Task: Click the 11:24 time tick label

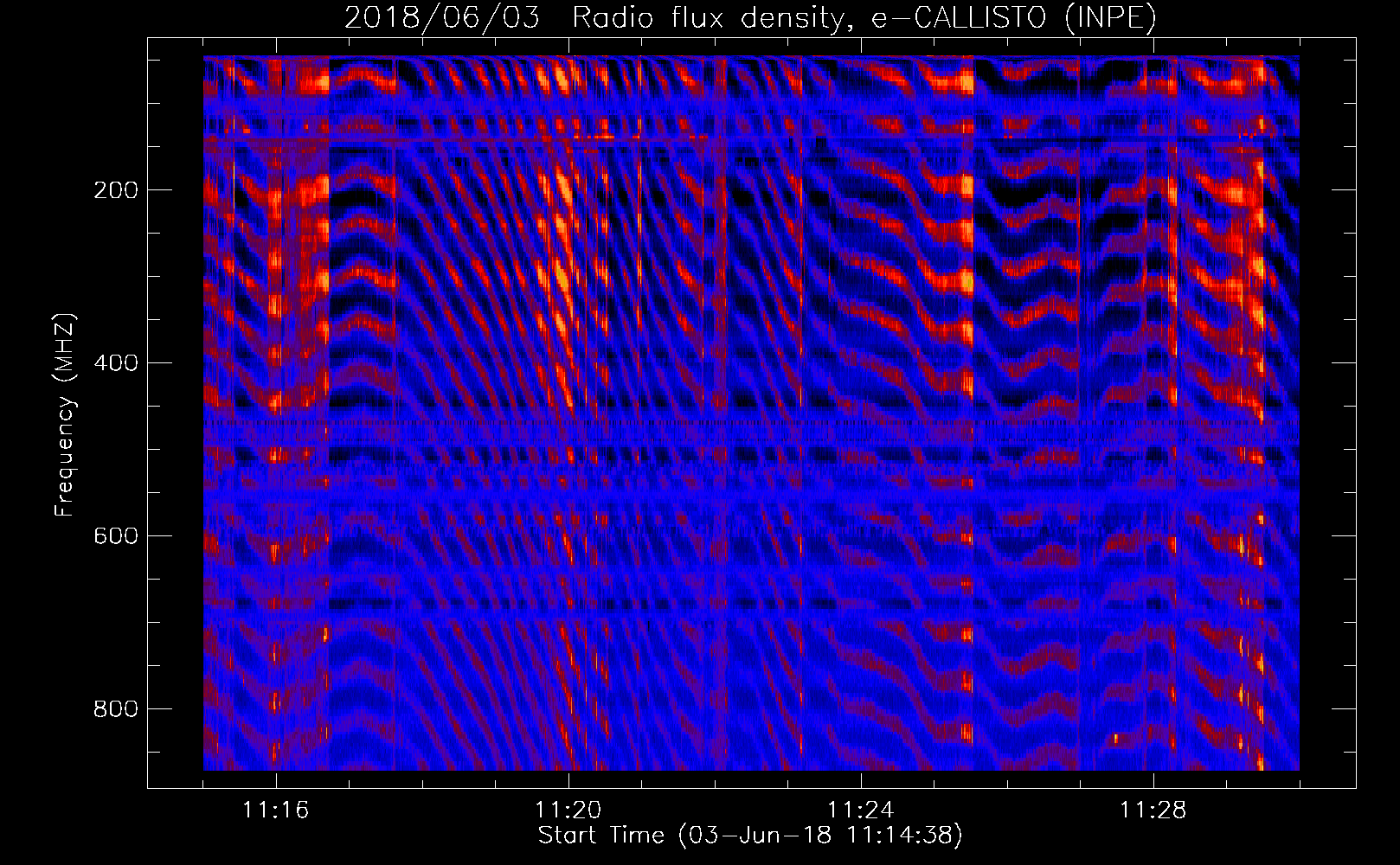Action: (x=861, y=811)
